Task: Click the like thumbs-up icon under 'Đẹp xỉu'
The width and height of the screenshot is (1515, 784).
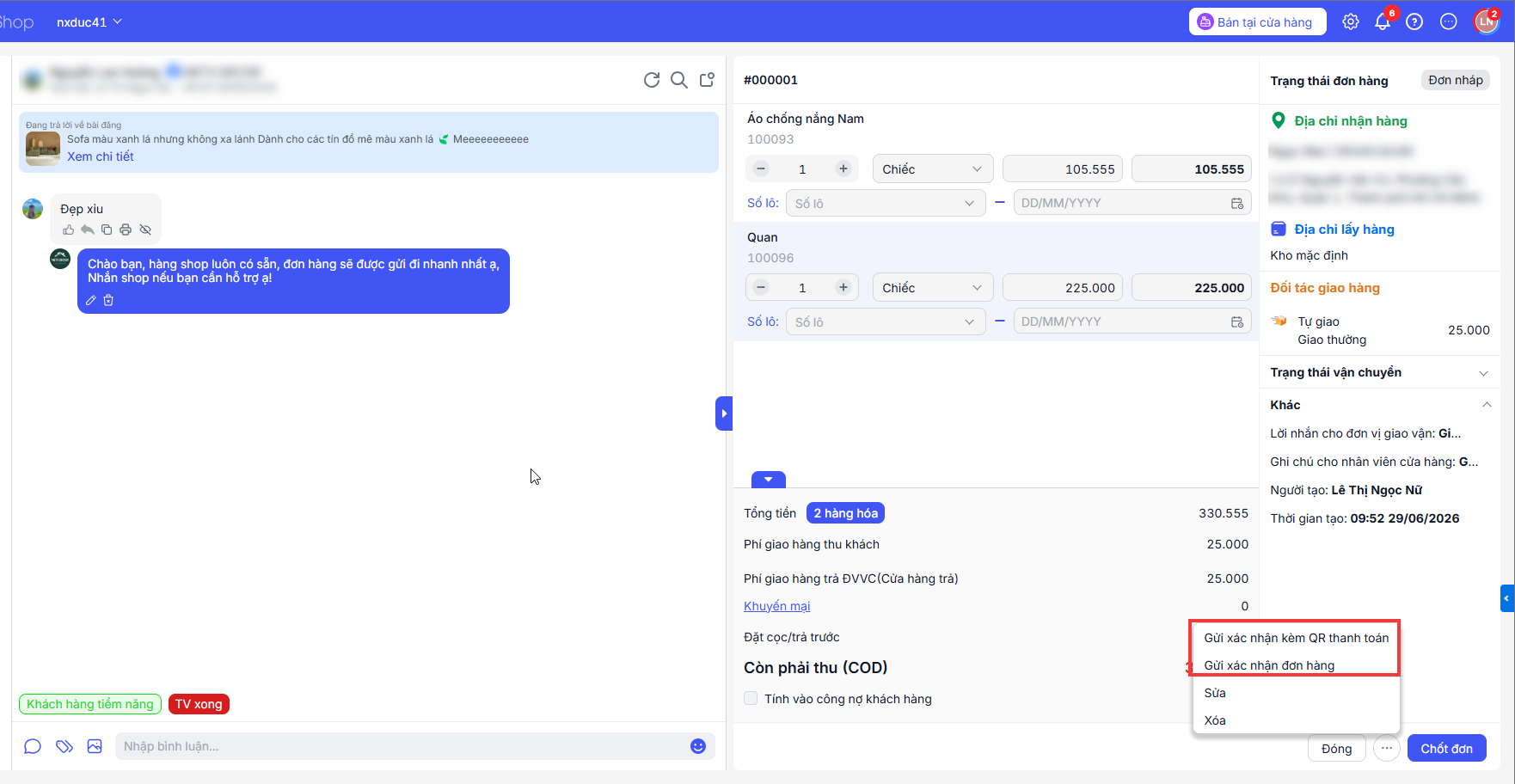Action: click(68, 230)
